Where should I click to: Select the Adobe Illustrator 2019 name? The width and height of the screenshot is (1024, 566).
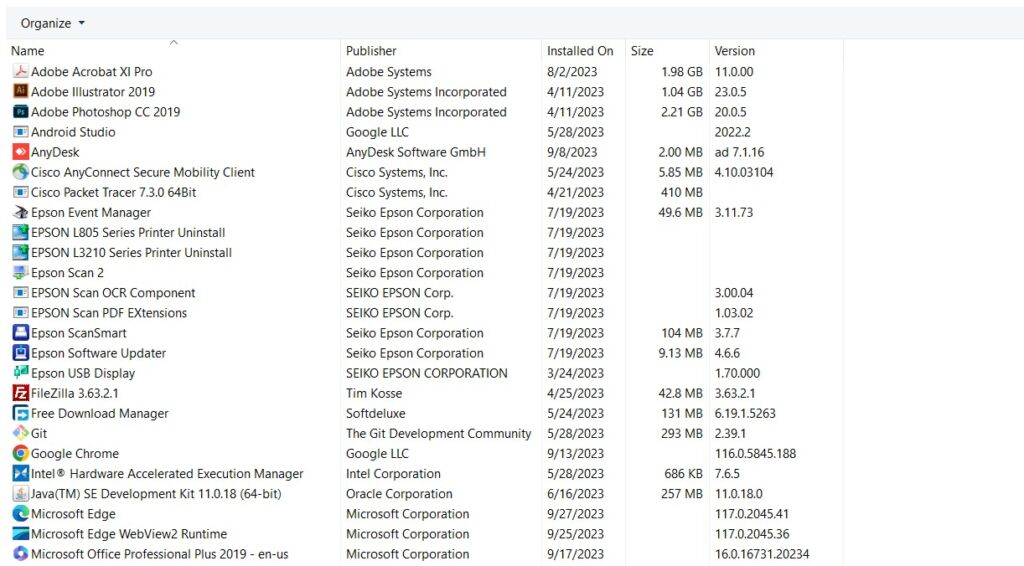coord(93,92)
